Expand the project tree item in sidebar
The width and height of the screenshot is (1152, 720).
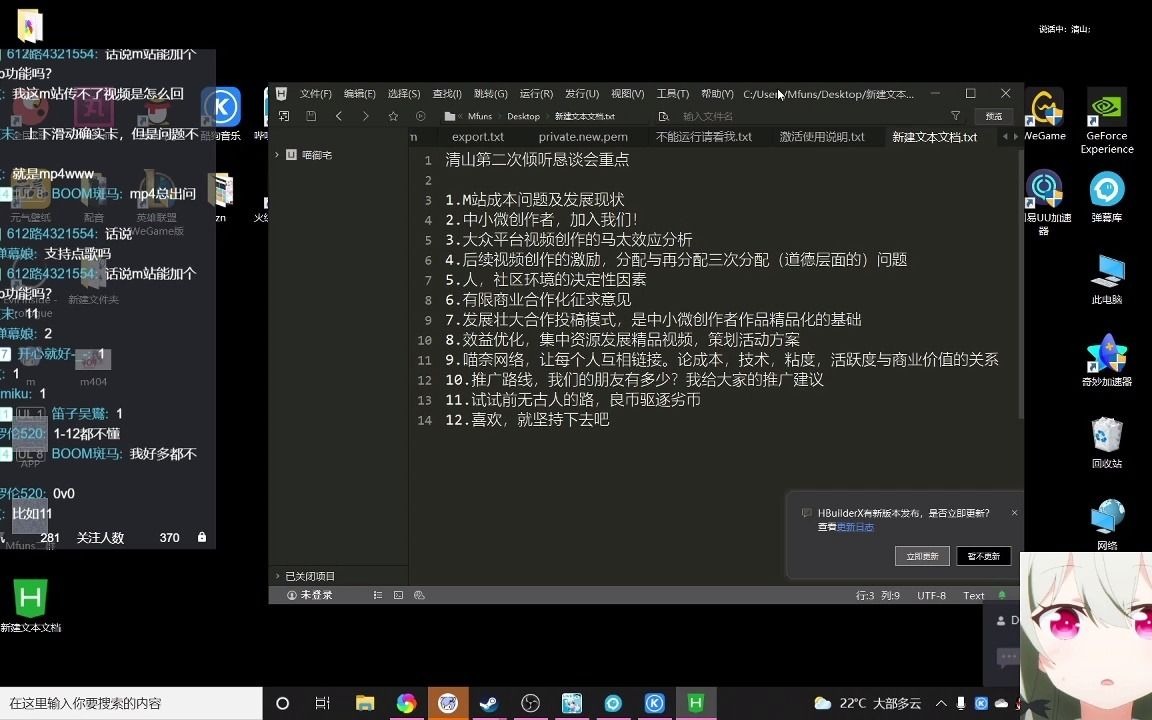click(277, 155)
